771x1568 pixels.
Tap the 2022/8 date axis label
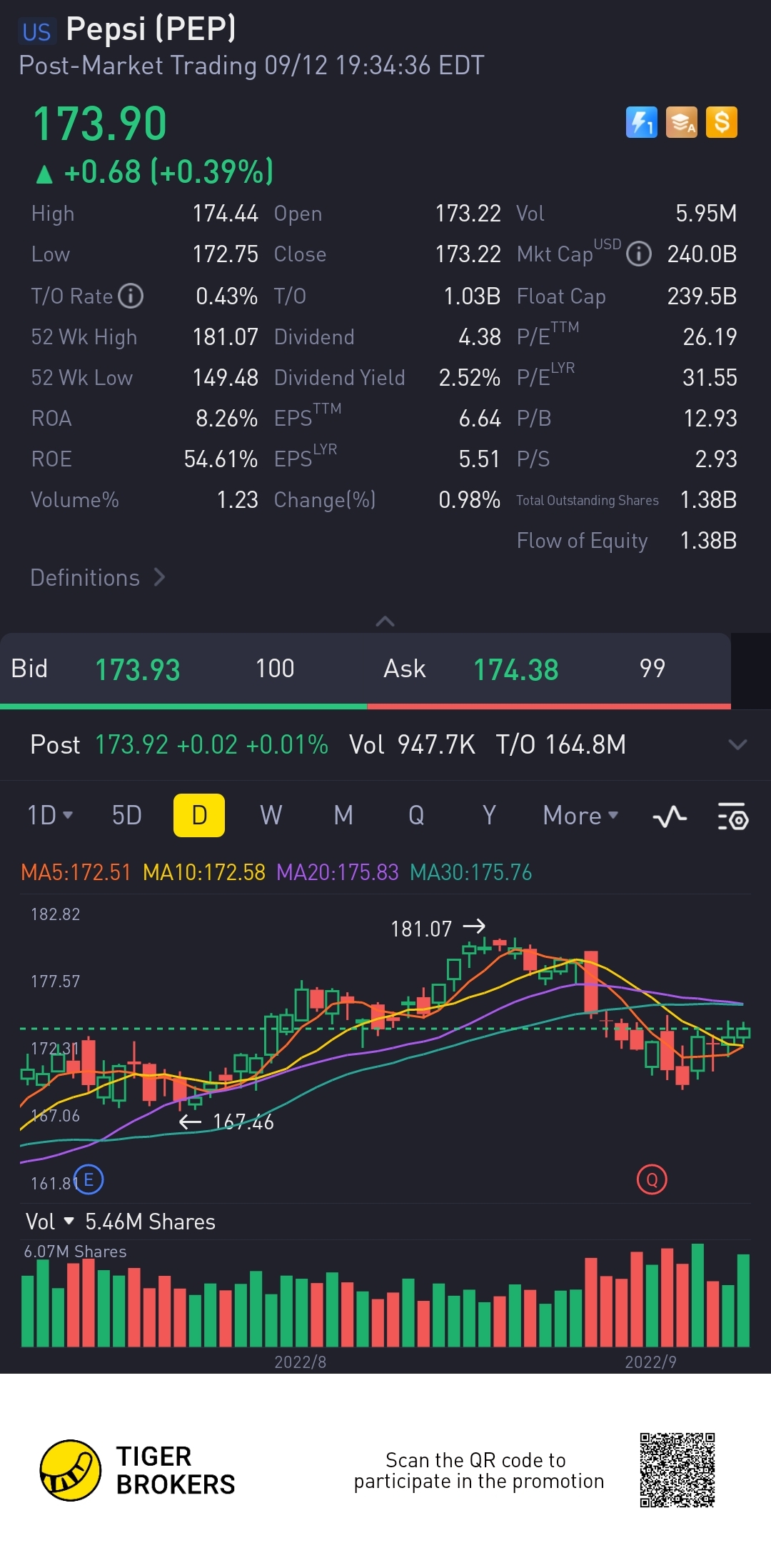(x=301, y=1362)
